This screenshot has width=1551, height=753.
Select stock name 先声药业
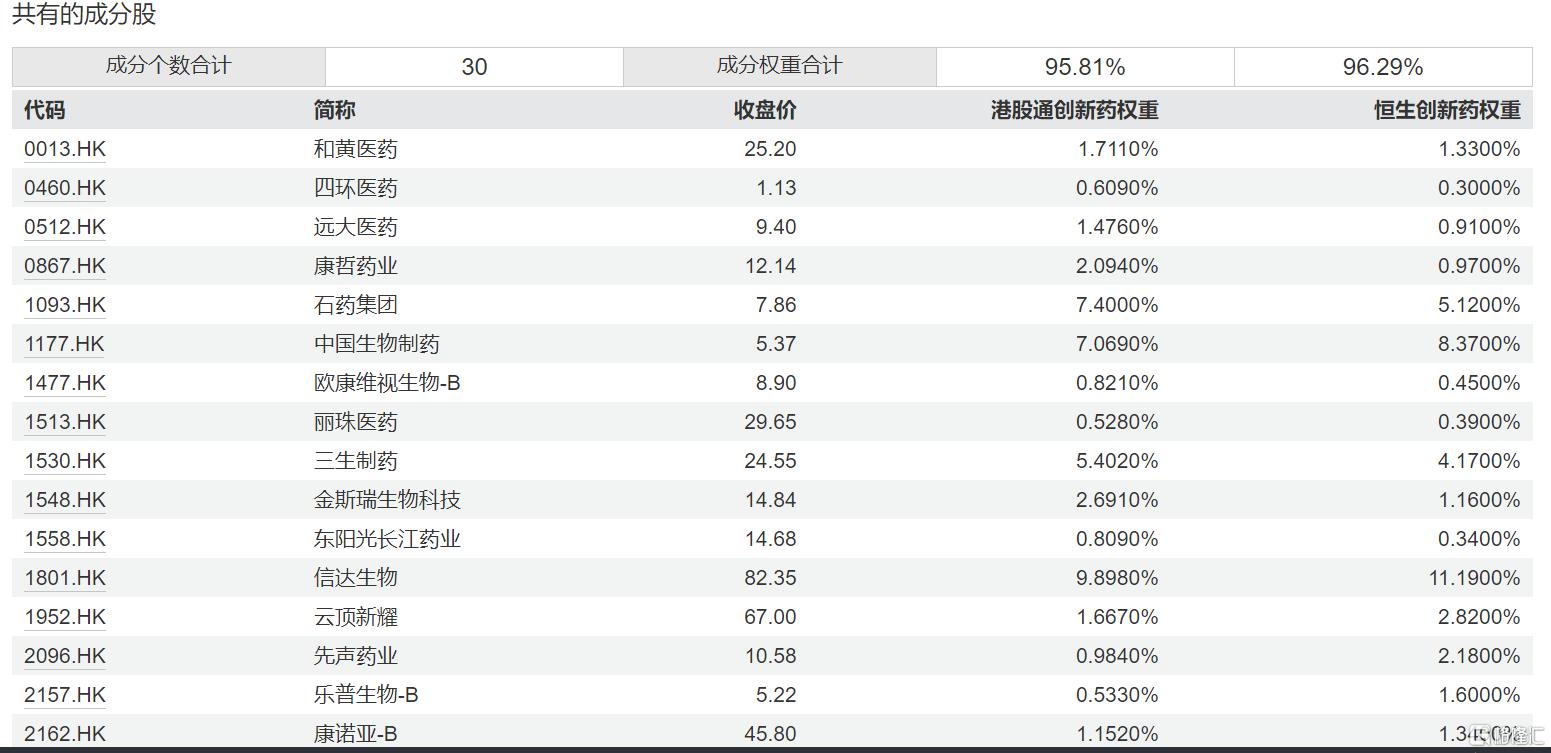tap(355, 656)
